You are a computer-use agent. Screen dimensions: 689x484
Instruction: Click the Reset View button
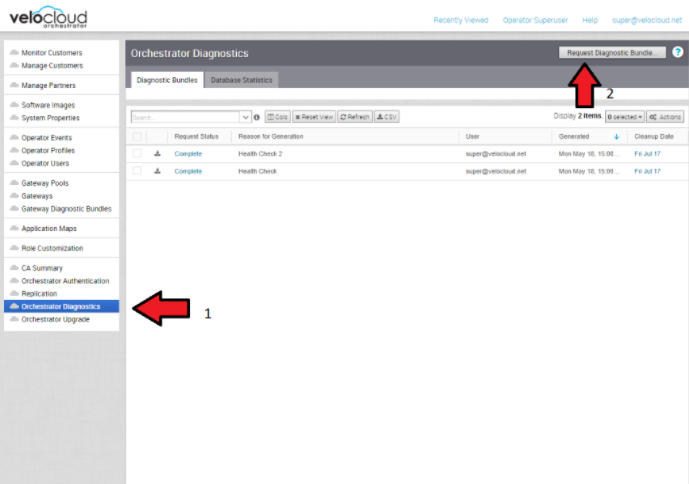click(x=314, y=117)
